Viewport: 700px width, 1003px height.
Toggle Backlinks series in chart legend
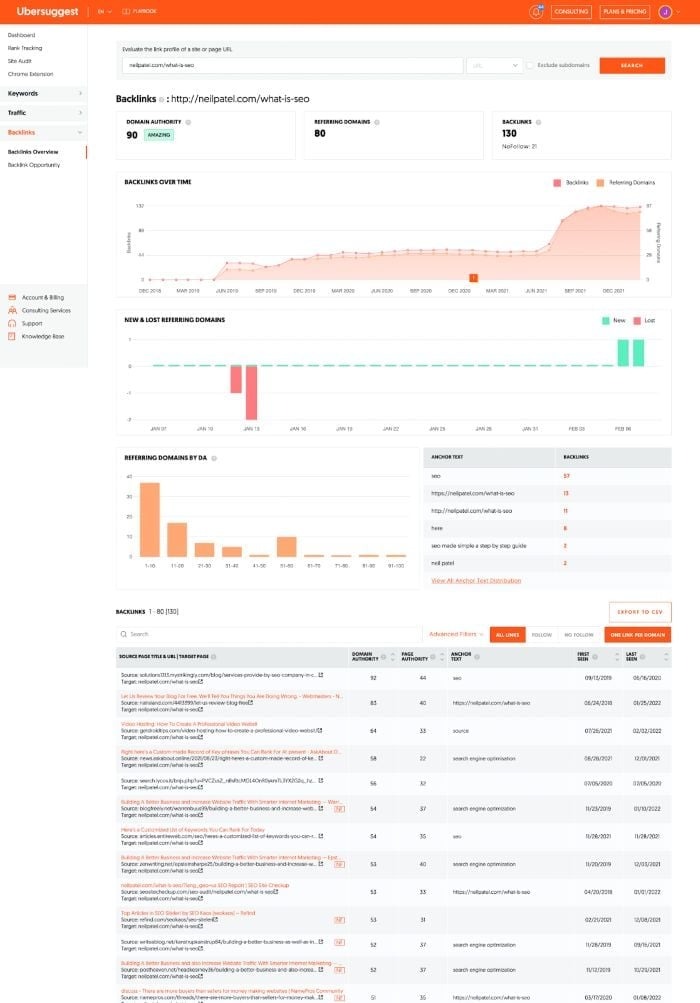pyautogui.click(x=571, y=183)
